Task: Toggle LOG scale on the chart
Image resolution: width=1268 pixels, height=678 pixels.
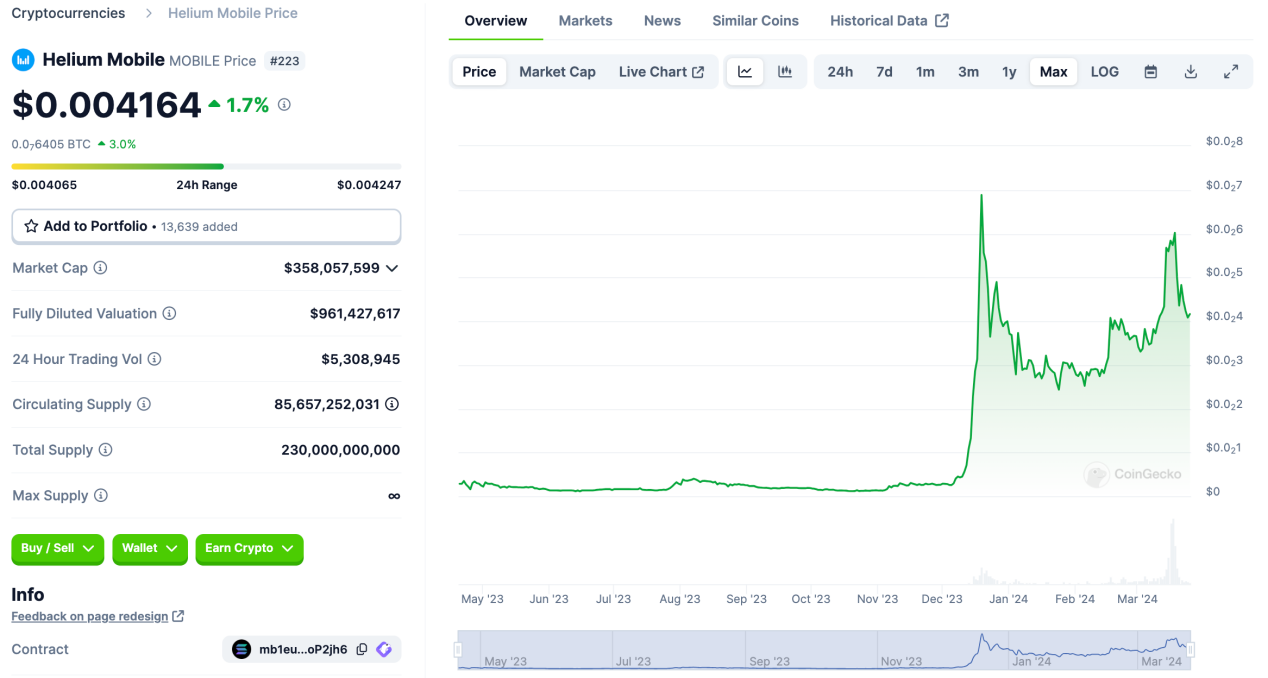Action: (1104, 71)
